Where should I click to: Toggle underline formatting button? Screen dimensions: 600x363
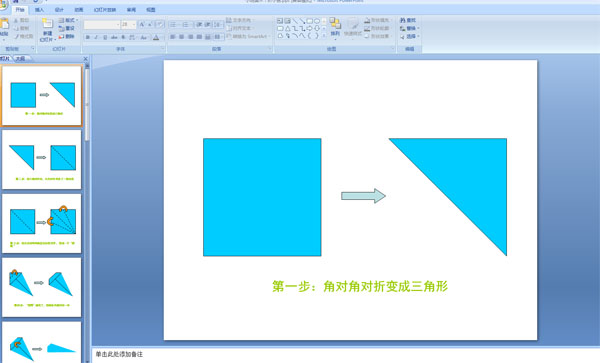pyautogui.click(x=105, y=37)
